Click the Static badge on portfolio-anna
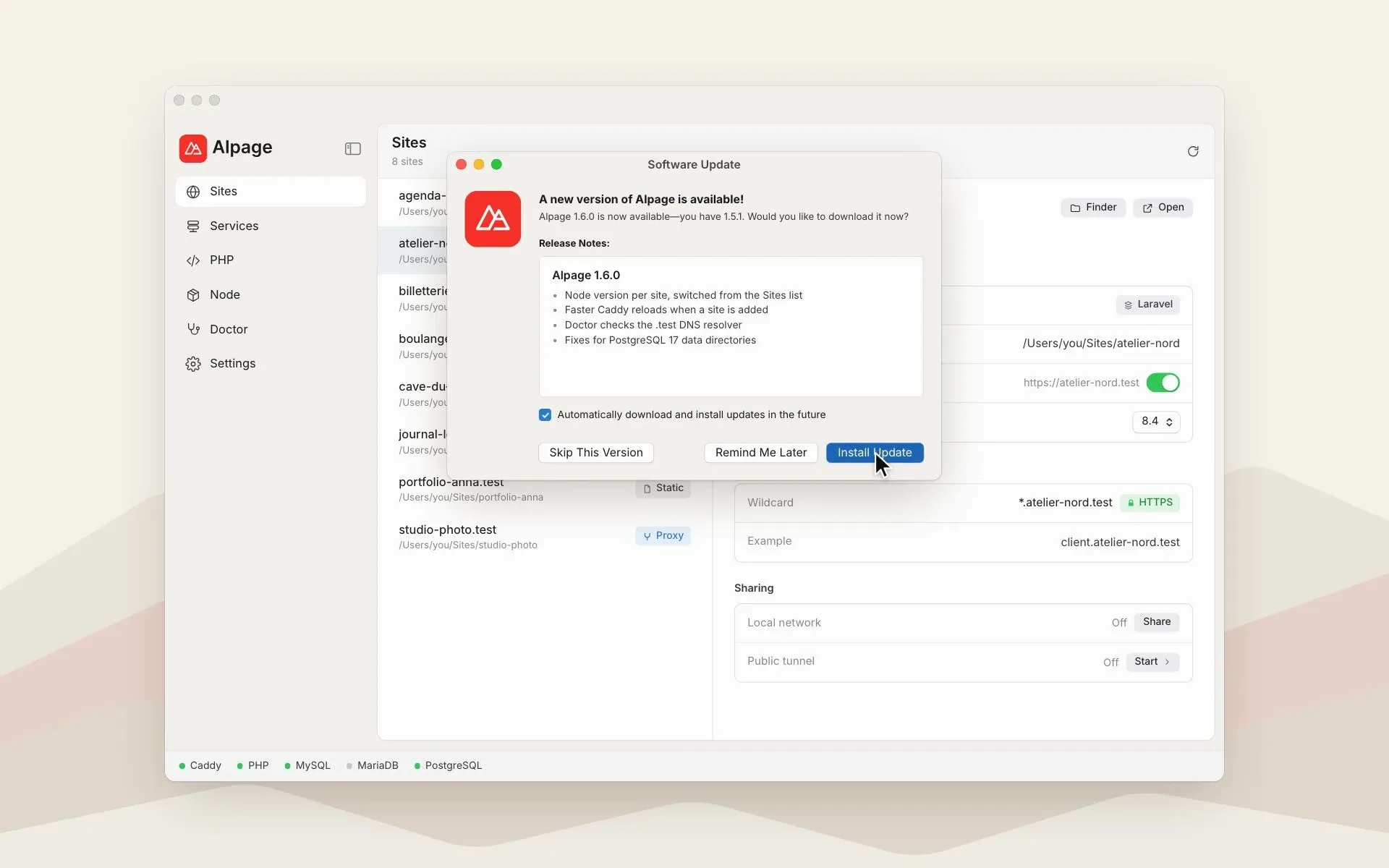Image resolution: width=1389 pixels, height=868 pixels. coord(663,488)
